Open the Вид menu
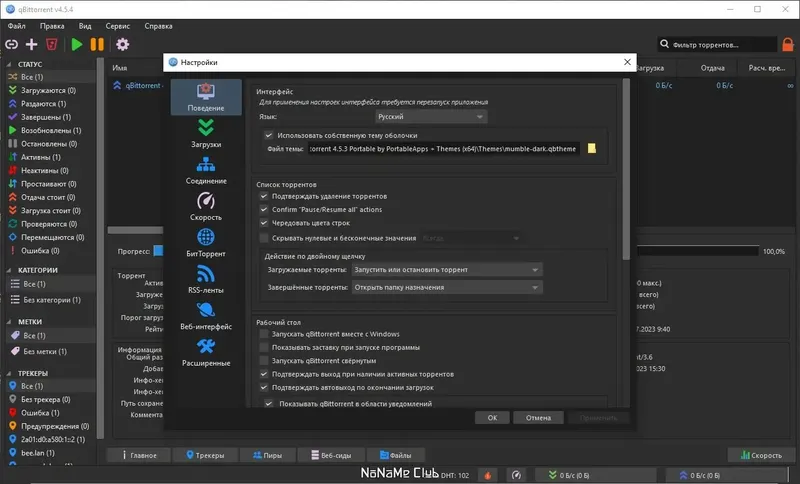800x484 pixels. [x=85, y=26]
